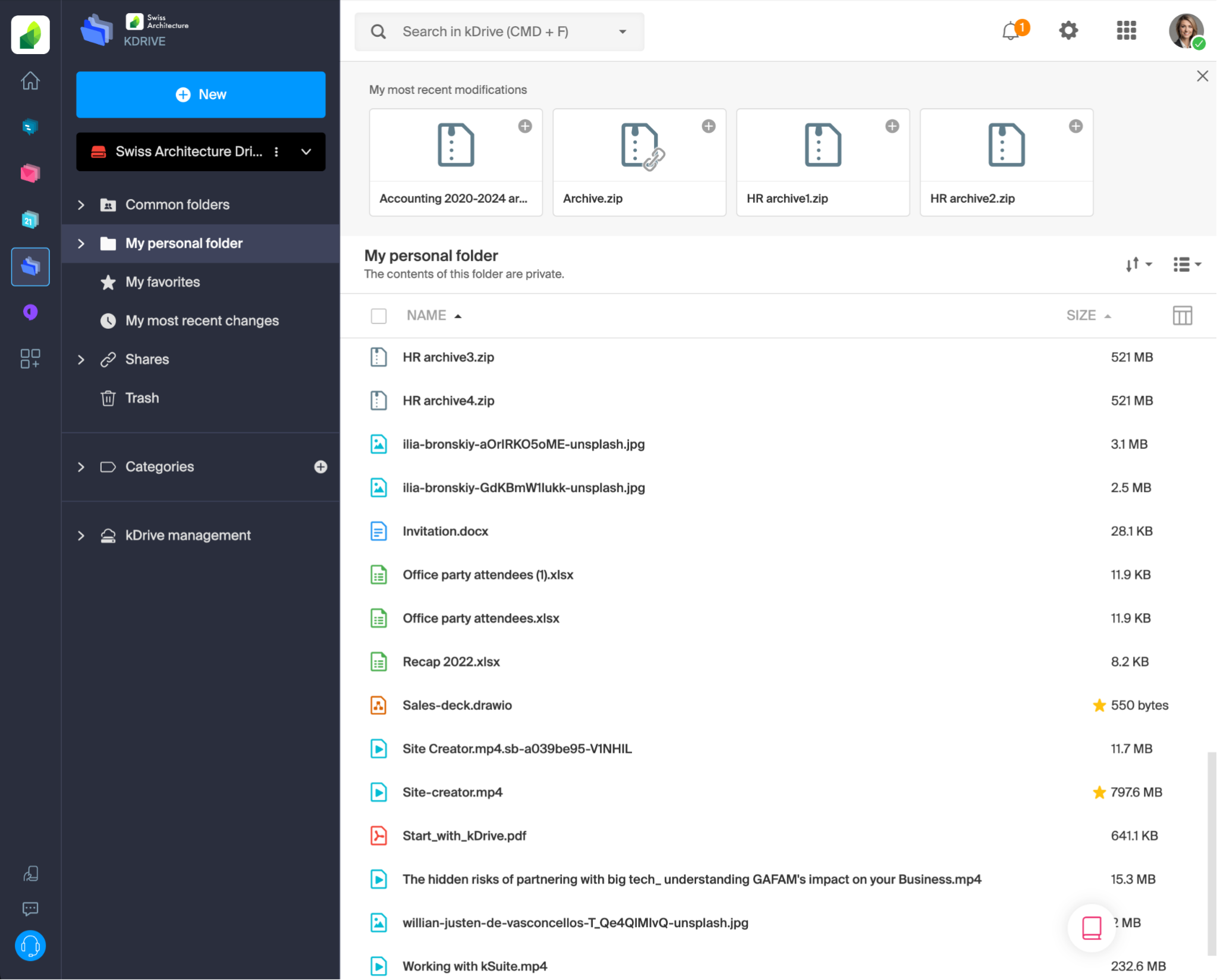The height and width of the screenshot is (980, 1217).
Task: Expand kDrive management section
Action: click(x=81, y=535)
